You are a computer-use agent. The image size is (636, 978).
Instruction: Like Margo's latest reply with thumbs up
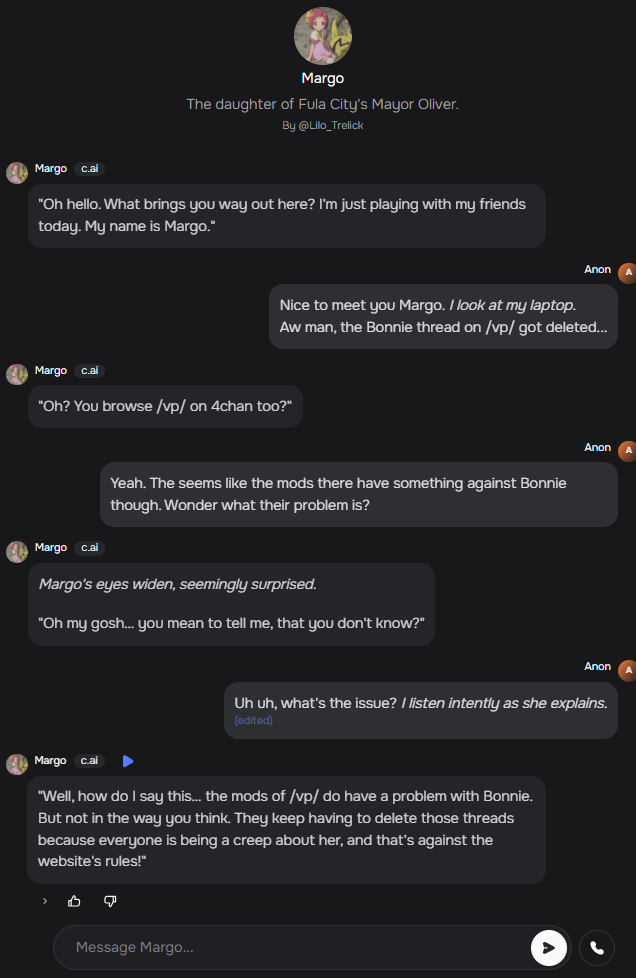tap(74, 901)
